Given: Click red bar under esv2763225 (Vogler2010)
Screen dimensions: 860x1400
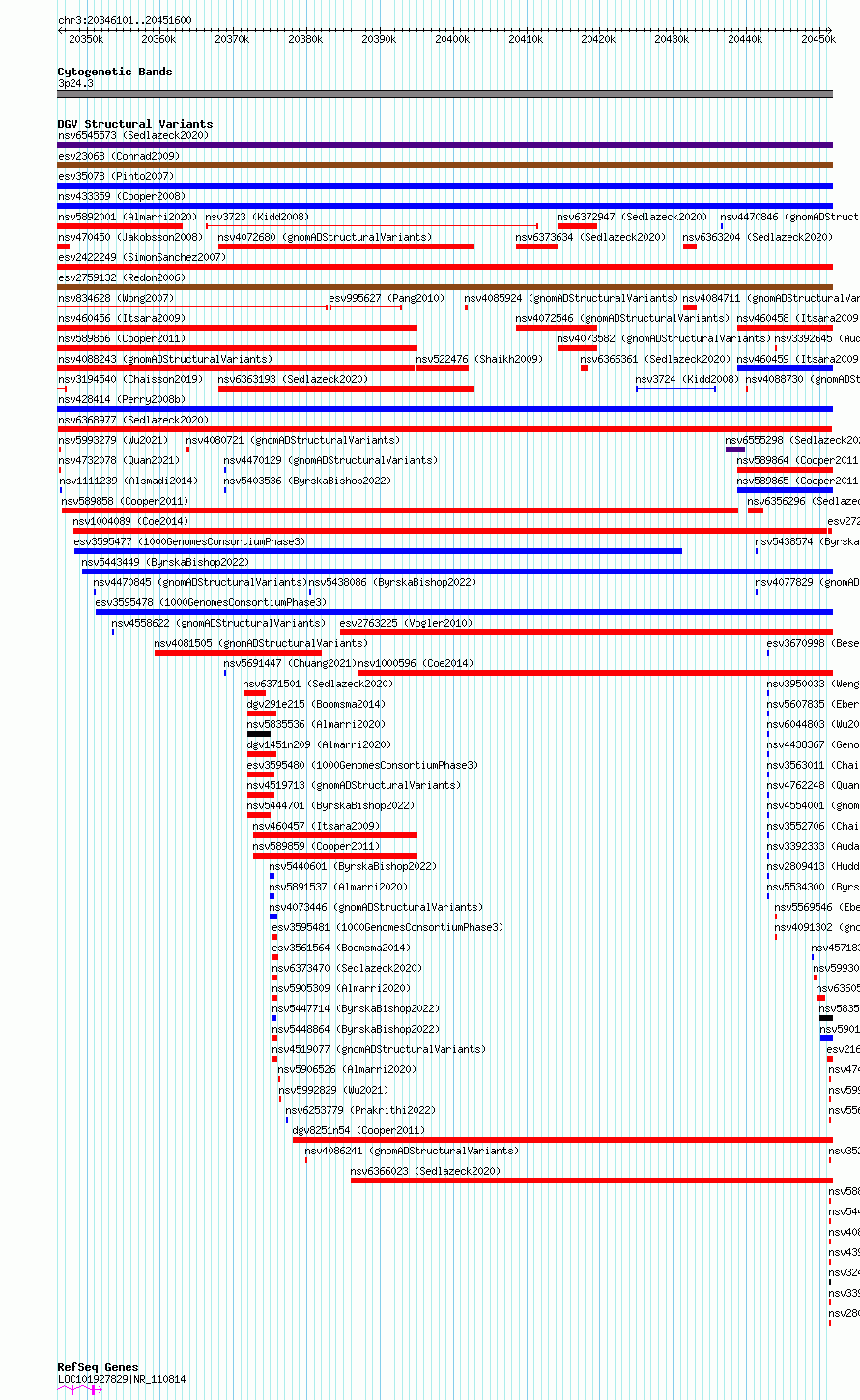Looking at the screenshot, I should [587, 632].
